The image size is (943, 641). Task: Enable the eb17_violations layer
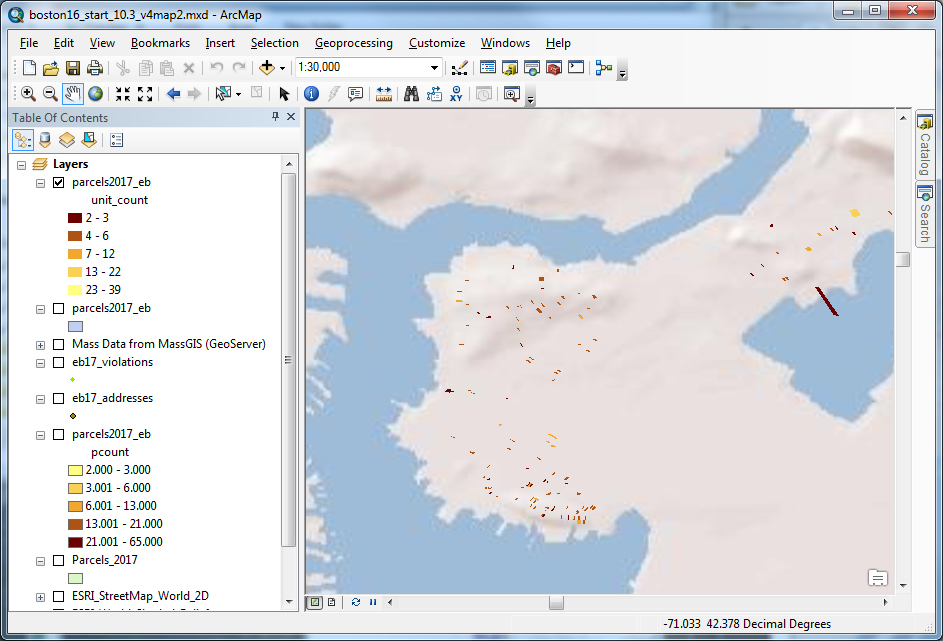57,362
